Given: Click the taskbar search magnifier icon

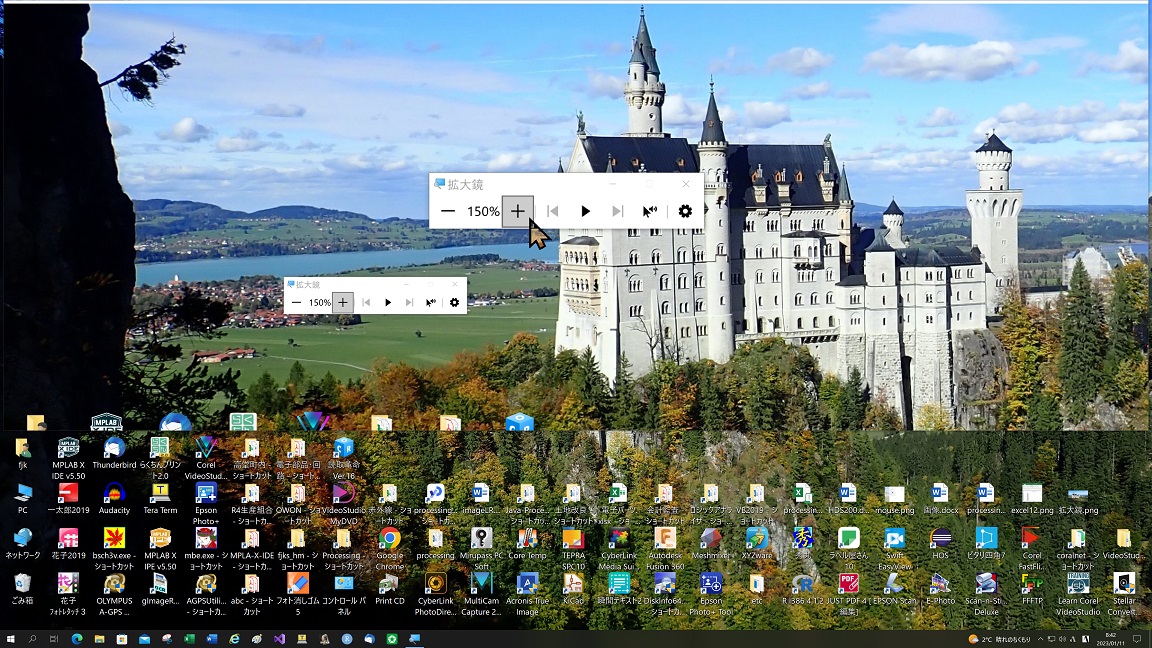Looking at the screenshot, I should pyautogui.click(x=33, y=638).
